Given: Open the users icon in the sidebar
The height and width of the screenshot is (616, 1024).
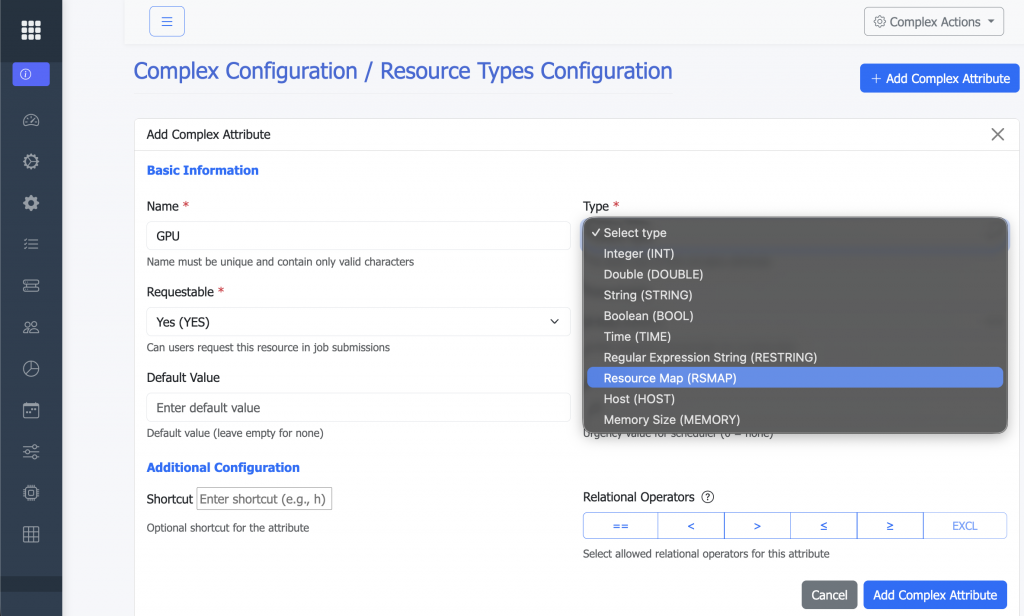Looking at the screenshot, I should pos(31,327).
